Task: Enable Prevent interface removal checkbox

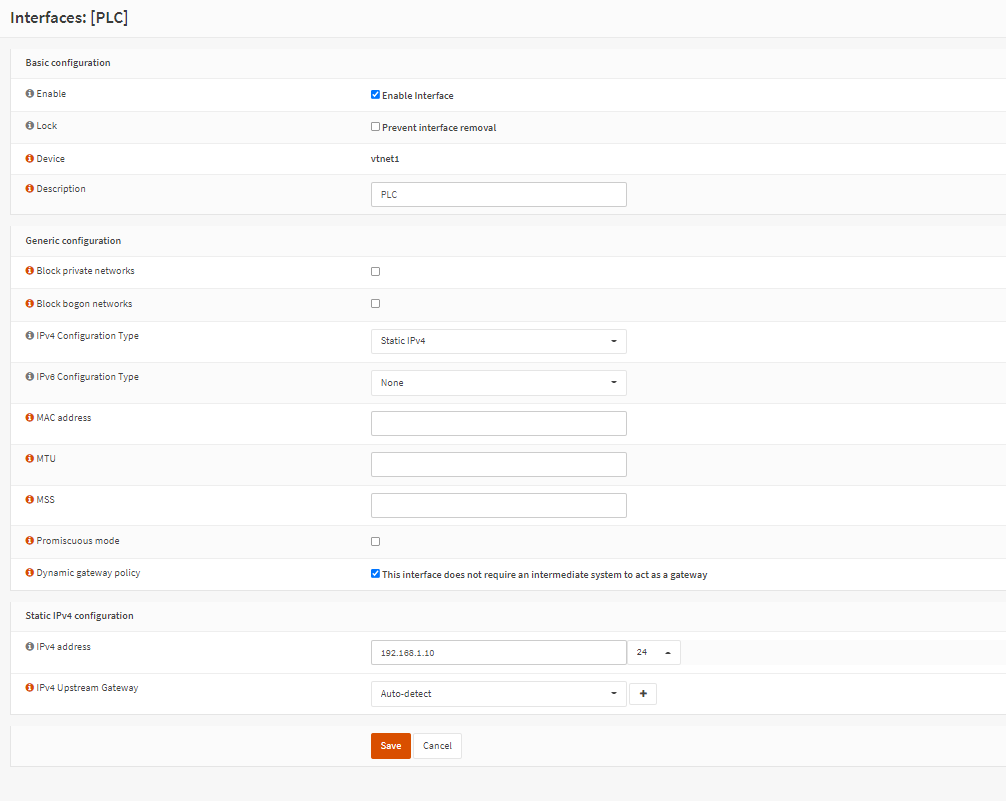Action: [x=375, y=127]
